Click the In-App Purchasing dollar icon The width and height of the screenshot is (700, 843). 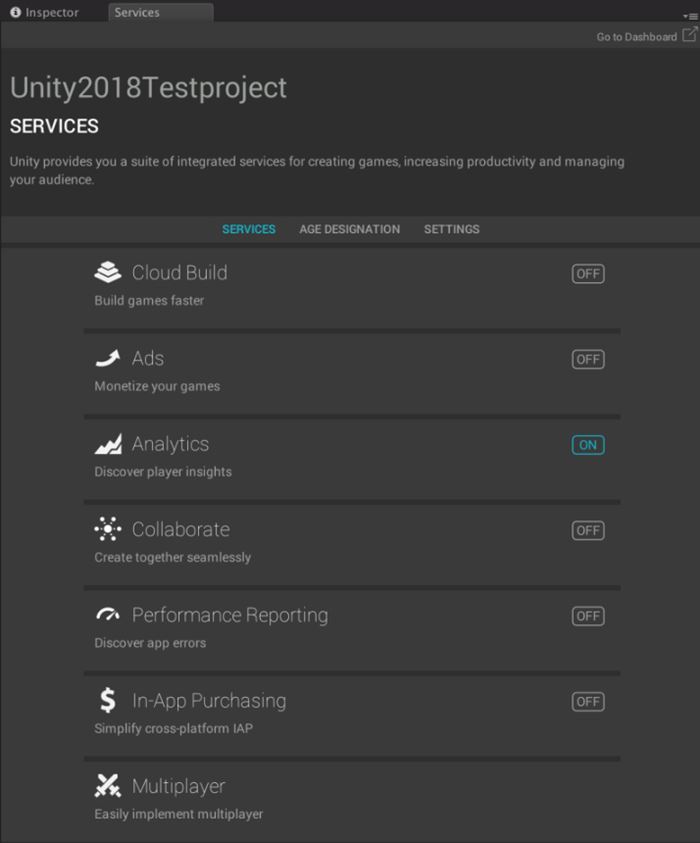coord(108,701)
